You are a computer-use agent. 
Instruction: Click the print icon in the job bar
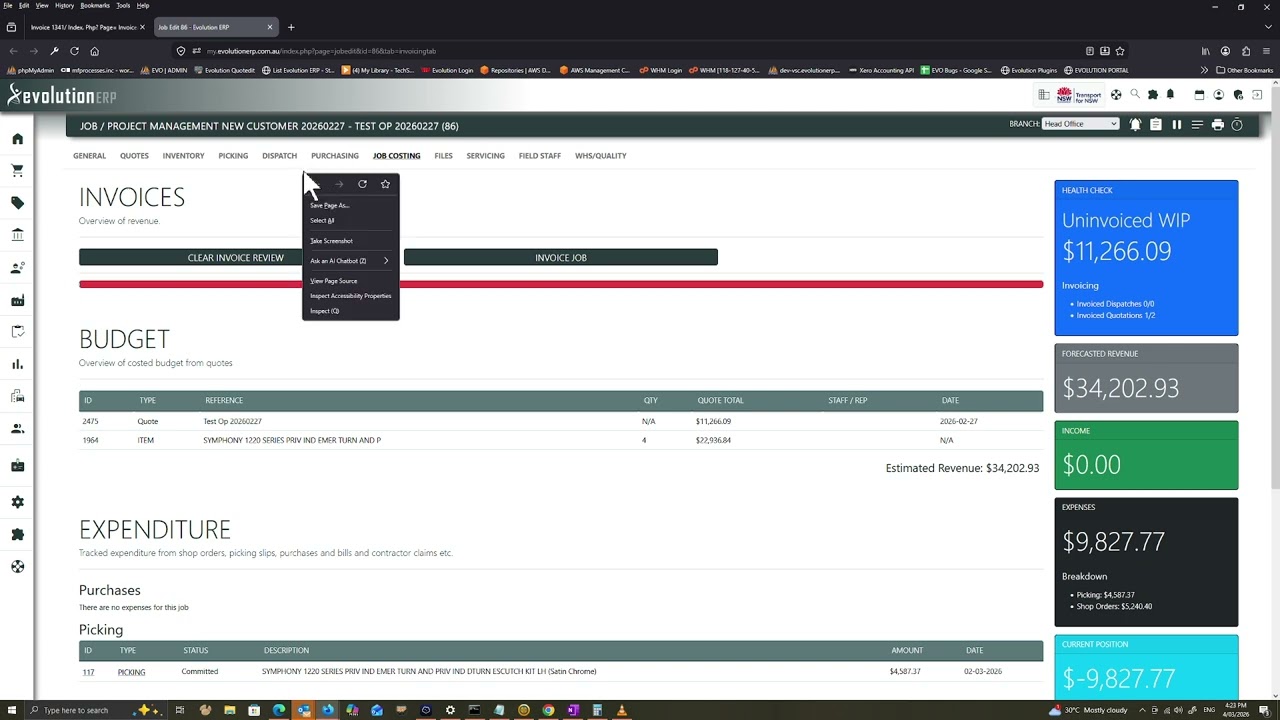tap(1217, 125)
